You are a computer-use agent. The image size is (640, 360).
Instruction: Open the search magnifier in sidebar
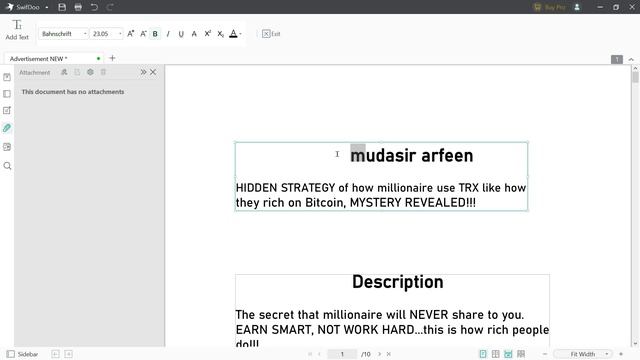pyautogui.click(x=7, y=166)
